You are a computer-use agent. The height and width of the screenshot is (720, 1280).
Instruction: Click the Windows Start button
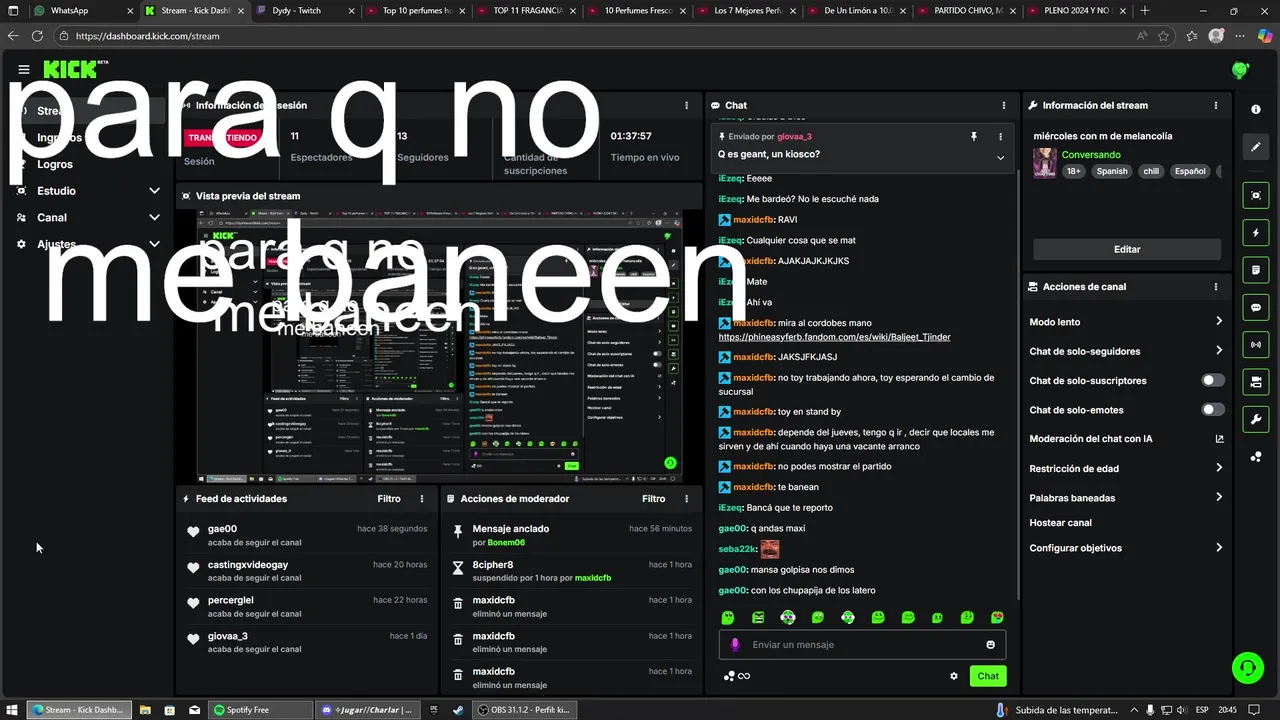point(13,710)
